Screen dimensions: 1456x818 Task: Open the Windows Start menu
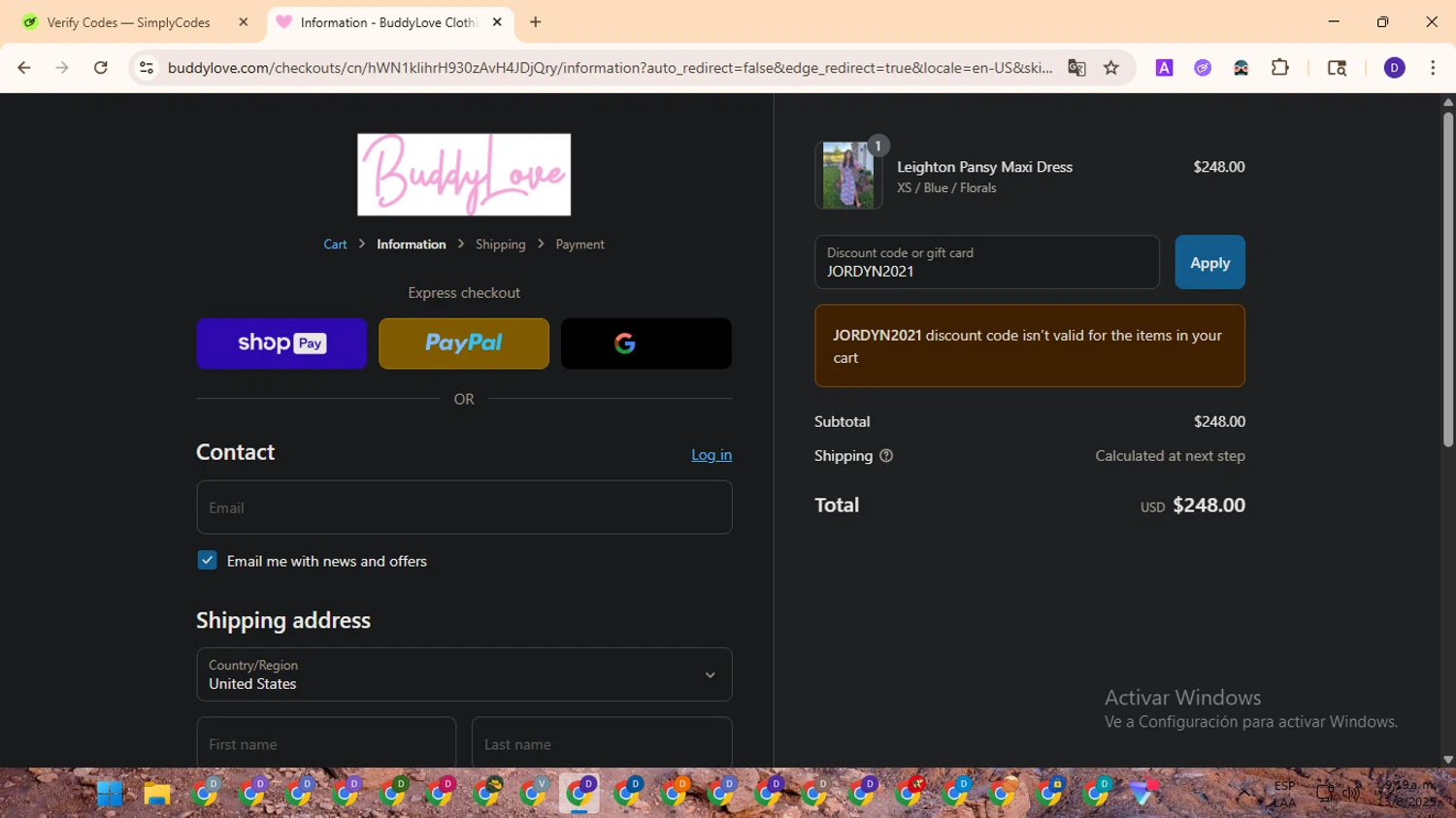click(110, 794)
